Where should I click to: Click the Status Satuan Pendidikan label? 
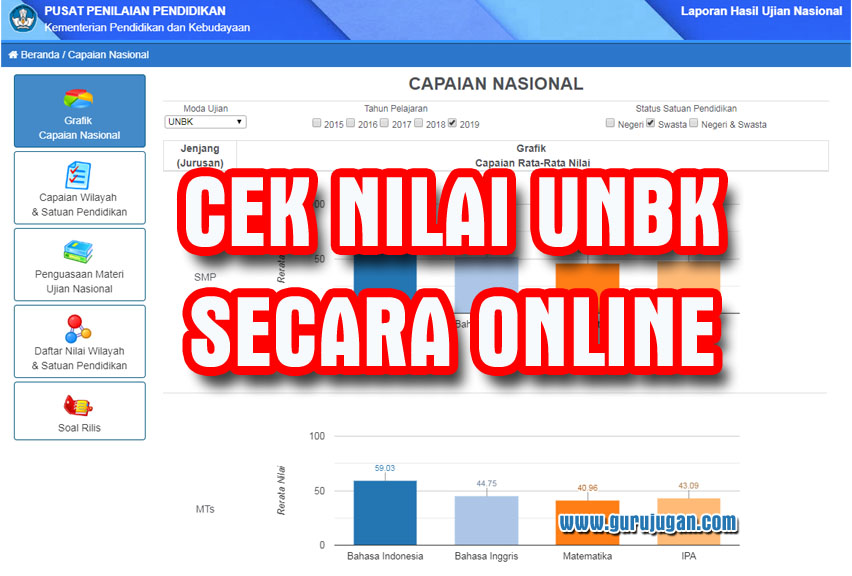point(686,109)
